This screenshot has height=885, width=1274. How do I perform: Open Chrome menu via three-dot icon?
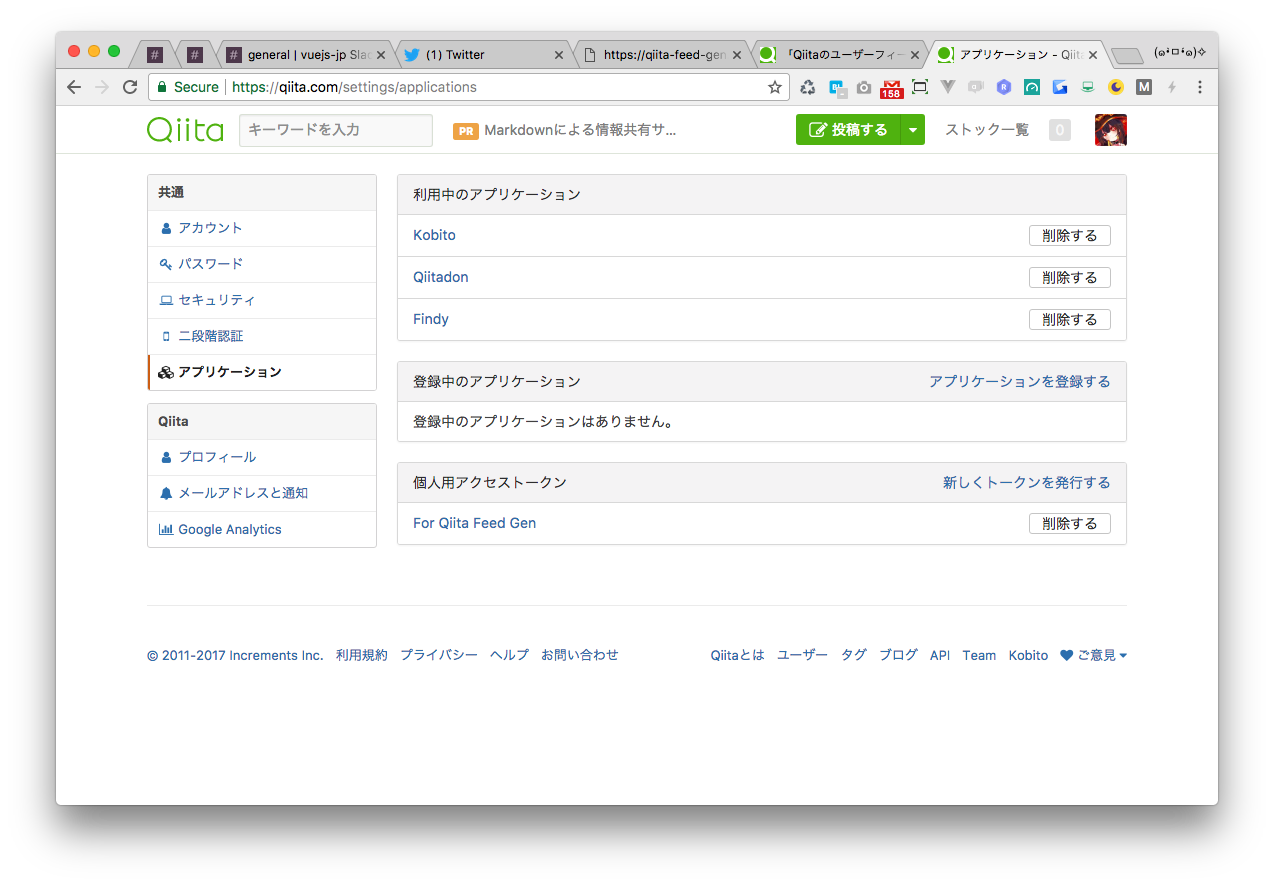(x=1199, y=87)
